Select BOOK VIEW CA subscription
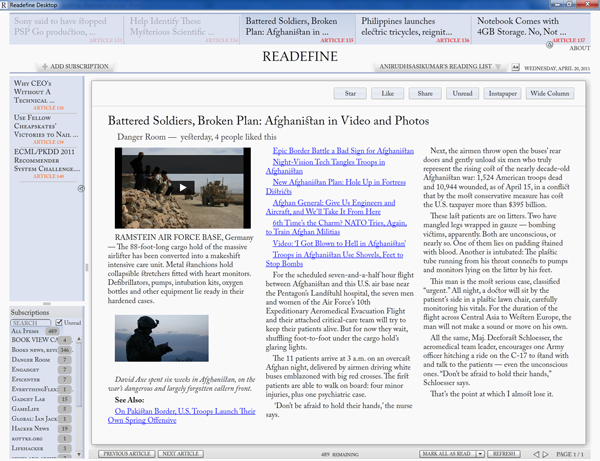The image size is (600, 461). point(41,340)
